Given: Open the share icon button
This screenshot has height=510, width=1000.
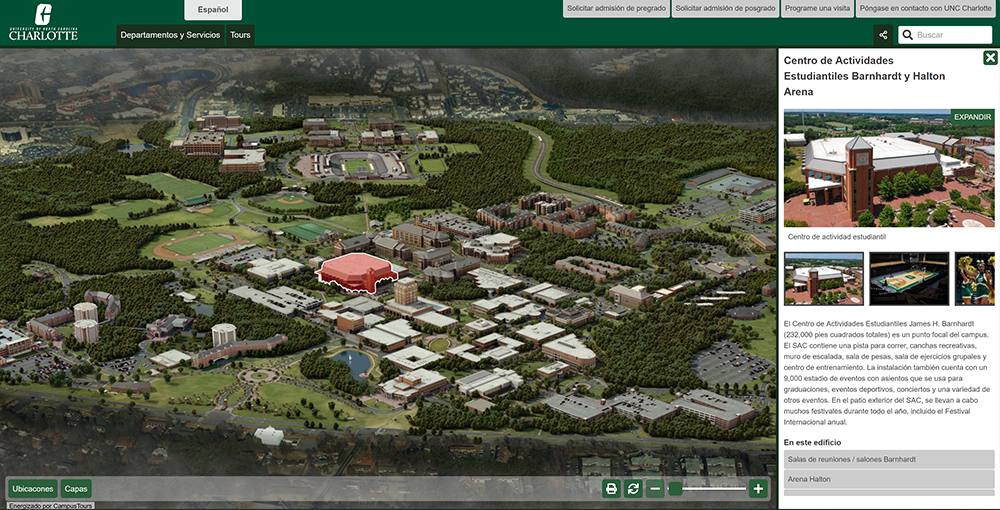Looking at the screenshot, I should pos(883,35).
